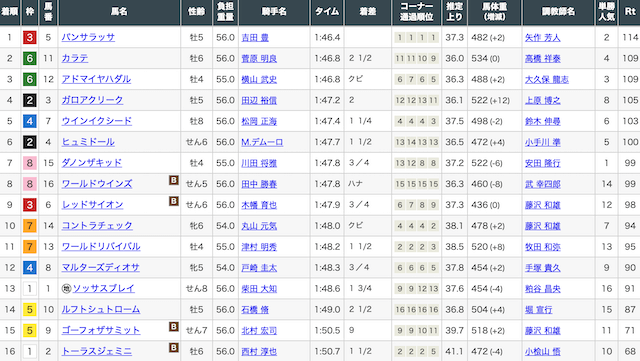Image resolution: width=640 pixels, height=361 pixels.
Task: Click white frame 1 badge beside ソッサスブレイ
Action: tap(29, 288)
